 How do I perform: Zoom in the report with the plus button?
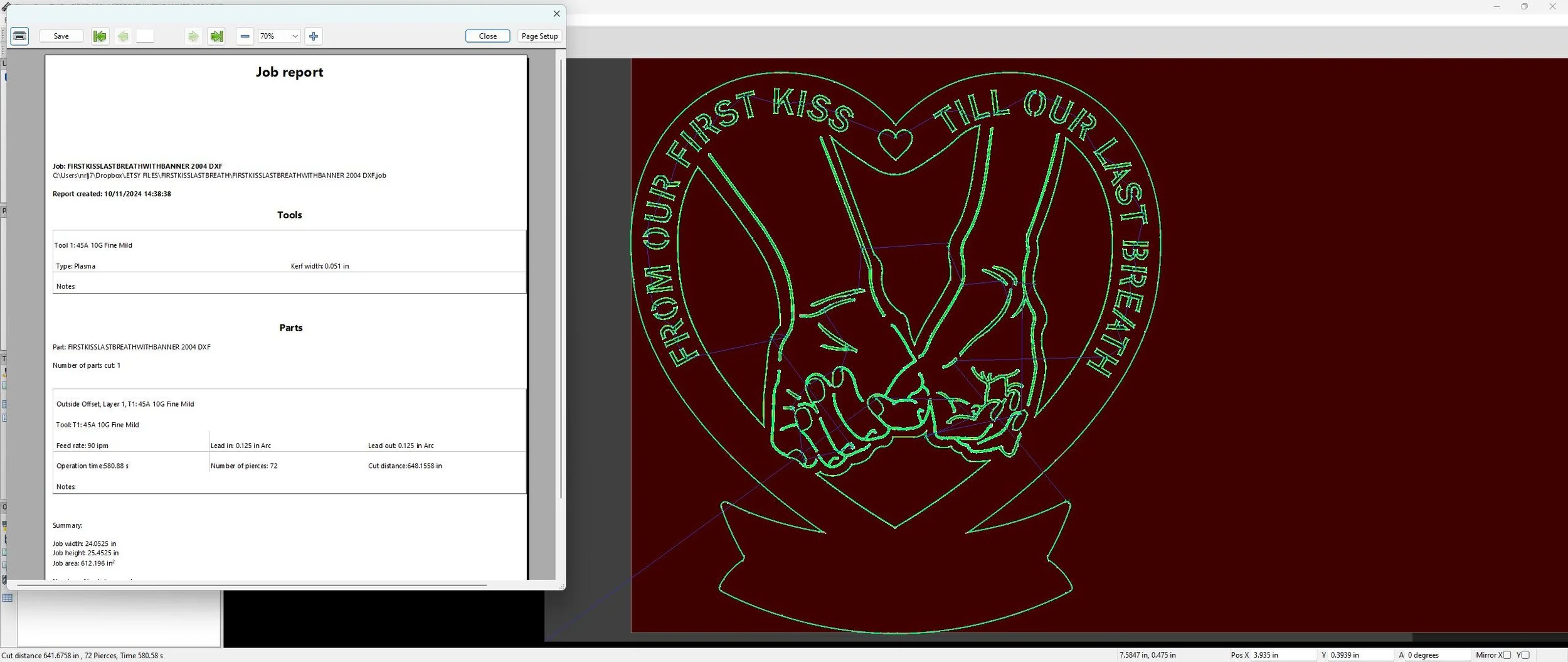pos(314,36)
